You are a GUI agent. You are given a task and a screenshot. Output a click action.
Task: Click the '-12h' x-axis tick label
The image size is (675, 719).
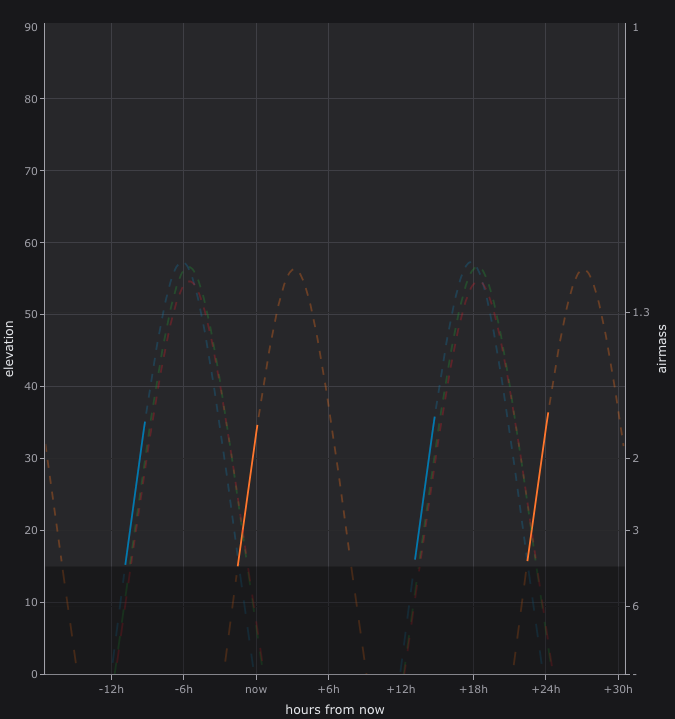[111, 689]
